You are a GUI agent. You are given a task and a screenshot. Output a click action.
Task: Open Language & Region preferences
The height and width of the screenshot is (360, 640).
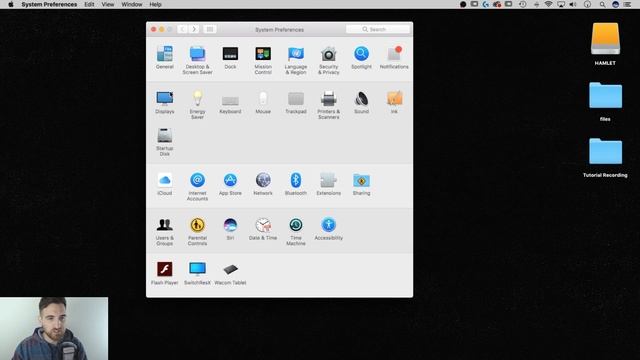[296, 60]
